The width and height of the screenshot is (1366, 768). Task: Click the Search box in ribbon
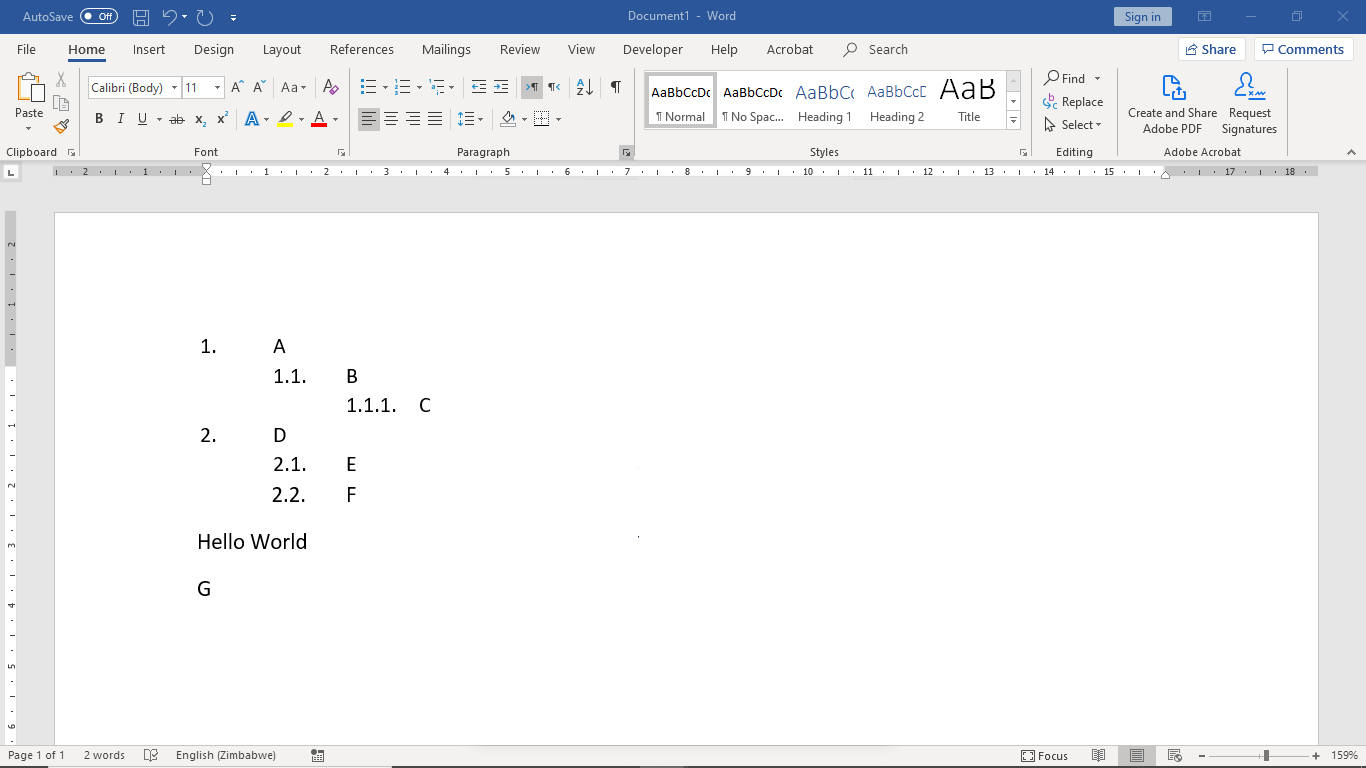[x=877, y=49]
